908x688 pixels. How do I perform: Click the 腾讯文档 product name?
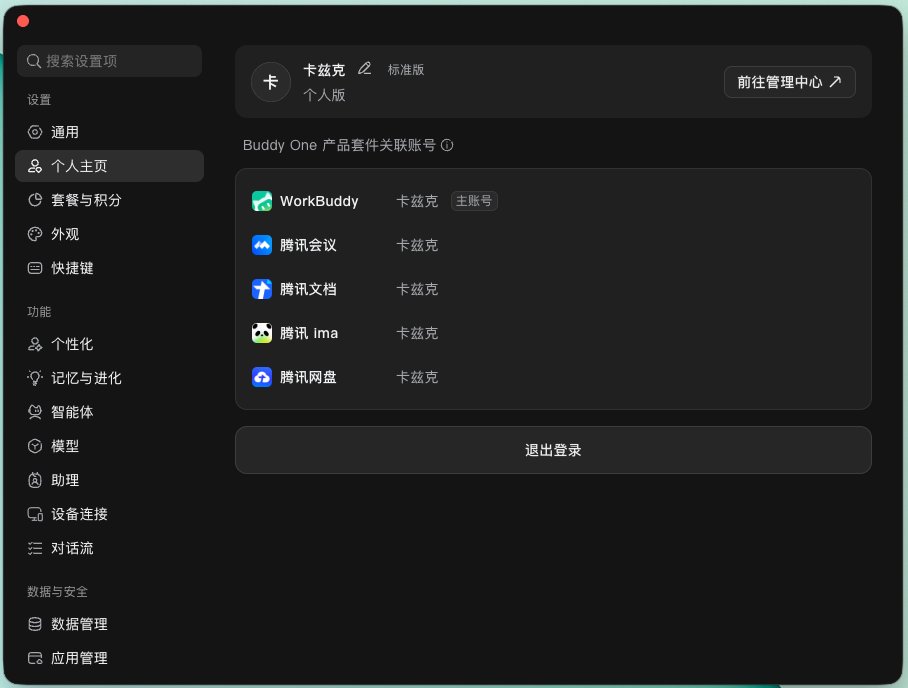(308, 289)
